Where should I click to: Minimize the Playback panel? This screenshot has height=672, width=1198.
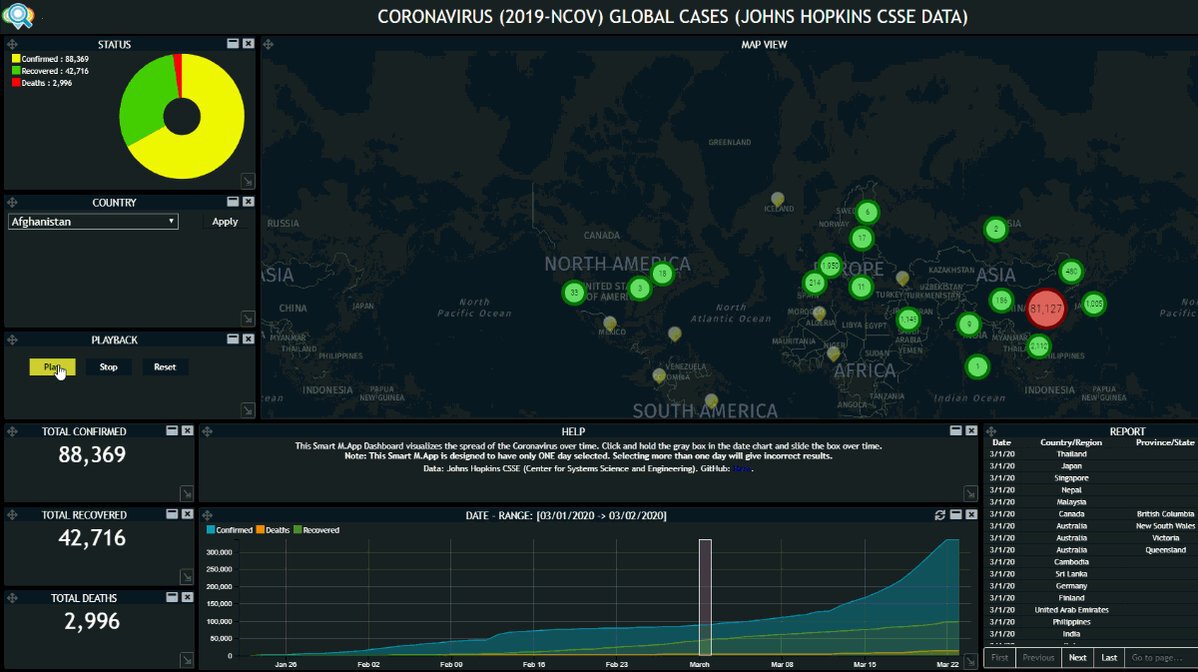click(232, 340)
